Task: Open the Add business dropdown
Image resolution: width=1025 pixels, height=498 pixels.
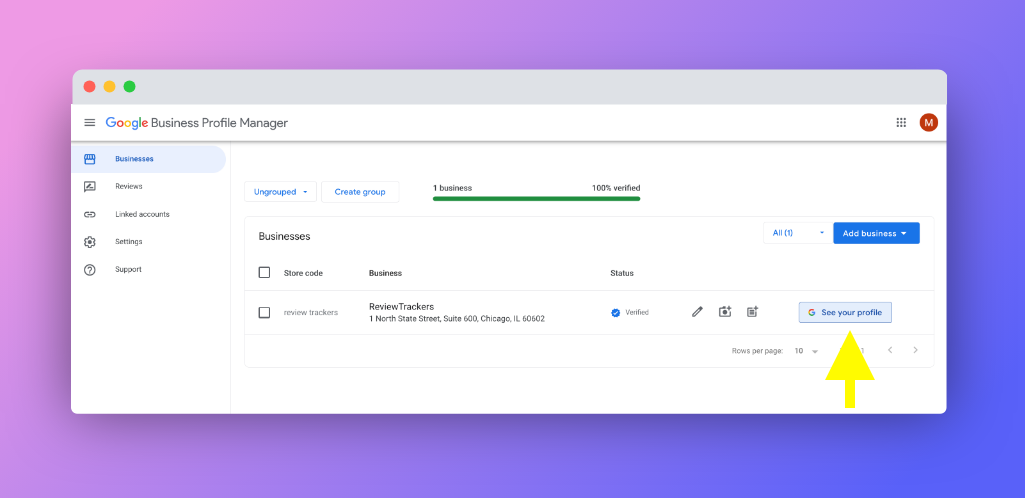Action: click(x=876, y=233)
